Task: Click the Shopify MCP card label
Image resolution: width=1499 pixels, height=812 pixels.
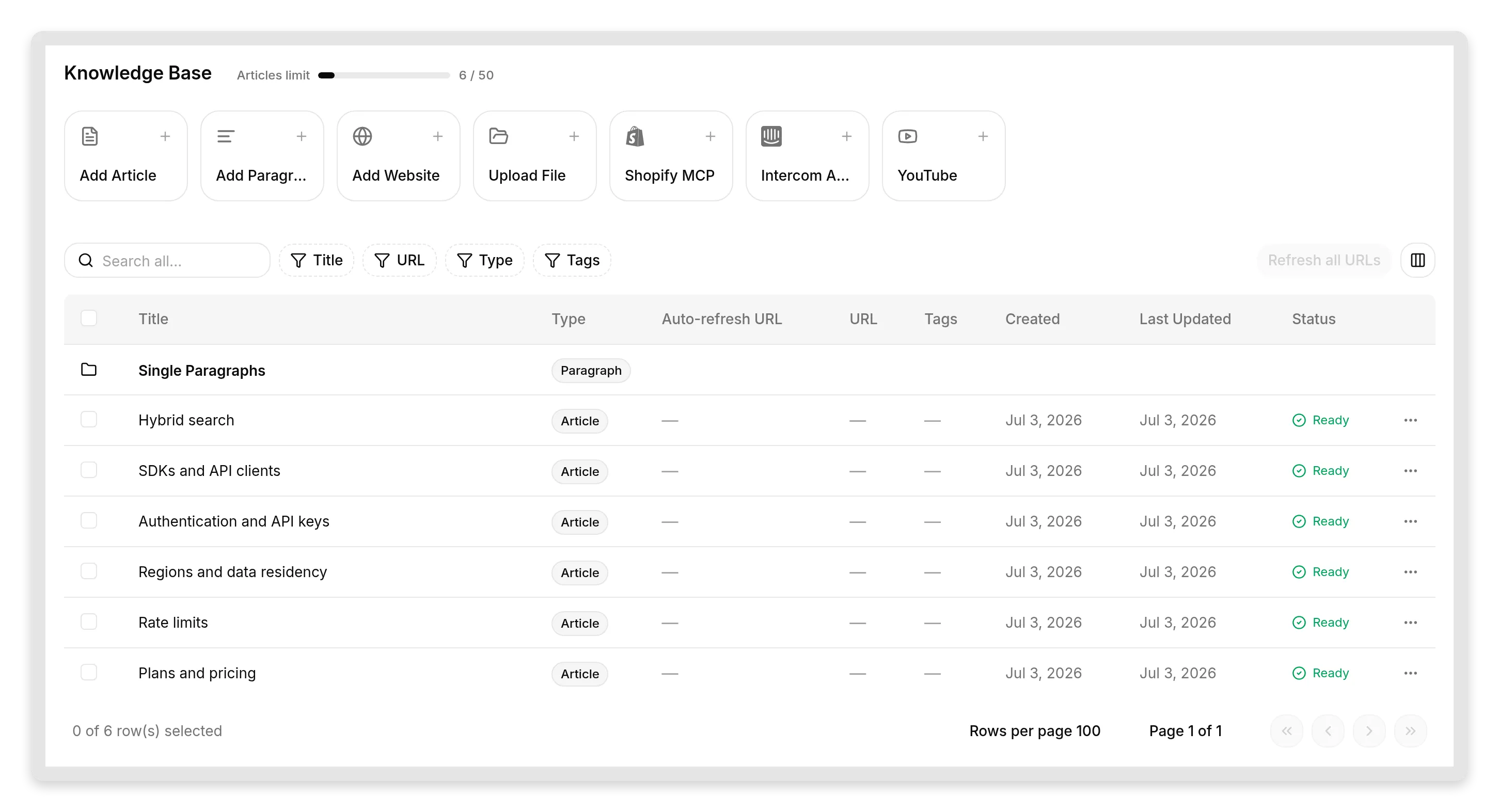Action: point(669,175)
